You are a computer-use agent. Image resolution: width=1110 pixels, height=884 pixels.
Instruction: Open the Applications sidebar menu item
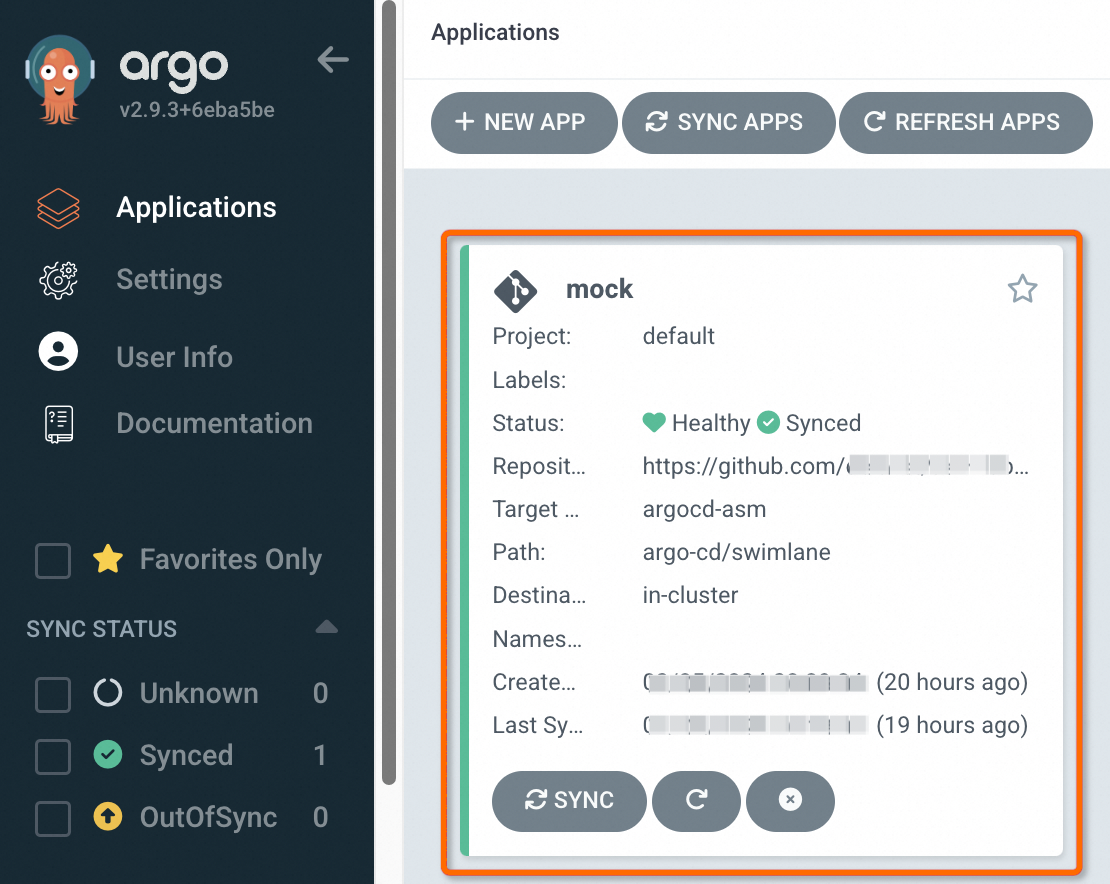(x=196, y=208)
